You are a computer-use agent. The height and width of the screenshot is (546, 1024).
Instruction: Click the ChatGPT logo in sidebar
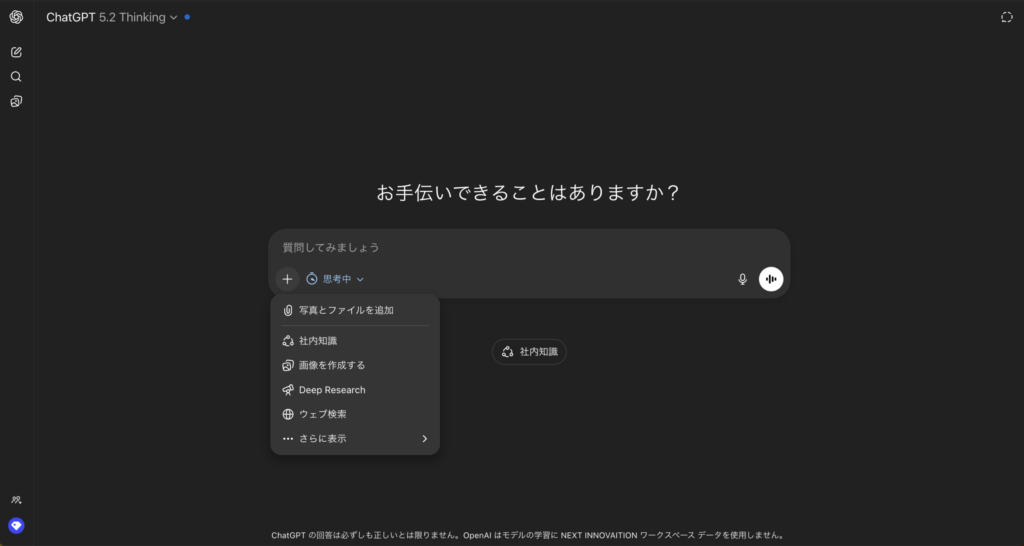click(16, 17)
